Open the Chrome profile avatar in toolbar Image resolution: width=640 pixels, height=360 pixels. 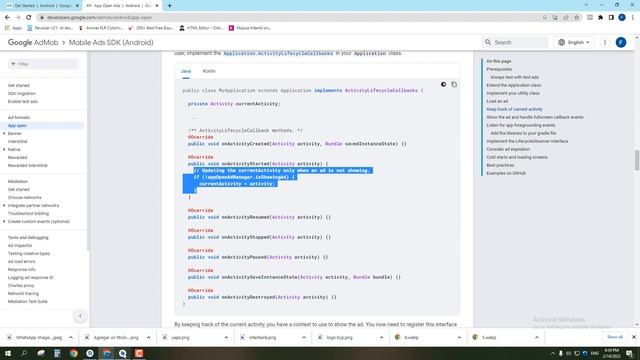click(x=622, y=18)
